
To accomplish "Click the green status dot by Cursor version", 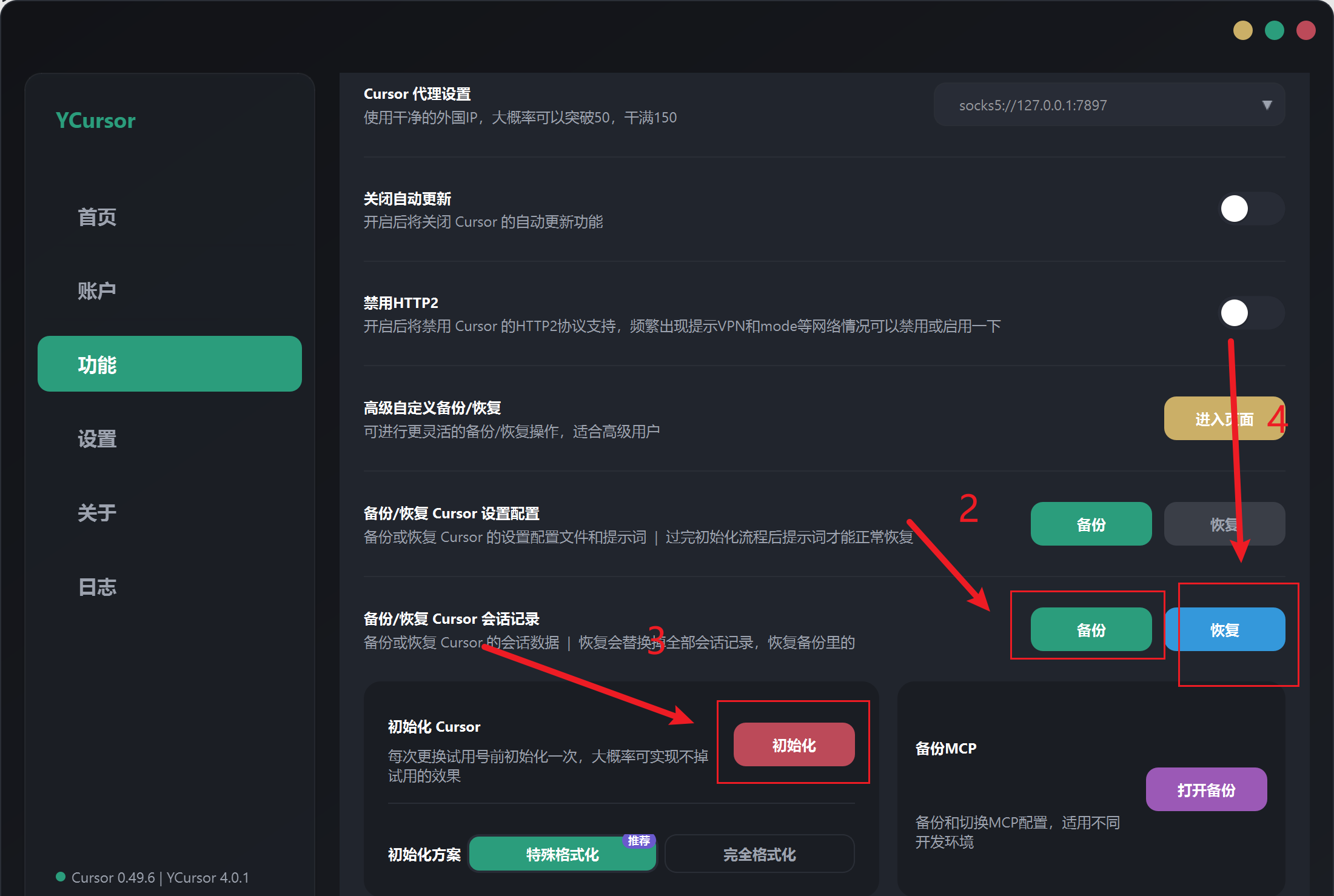I will [x=61, y=876].
